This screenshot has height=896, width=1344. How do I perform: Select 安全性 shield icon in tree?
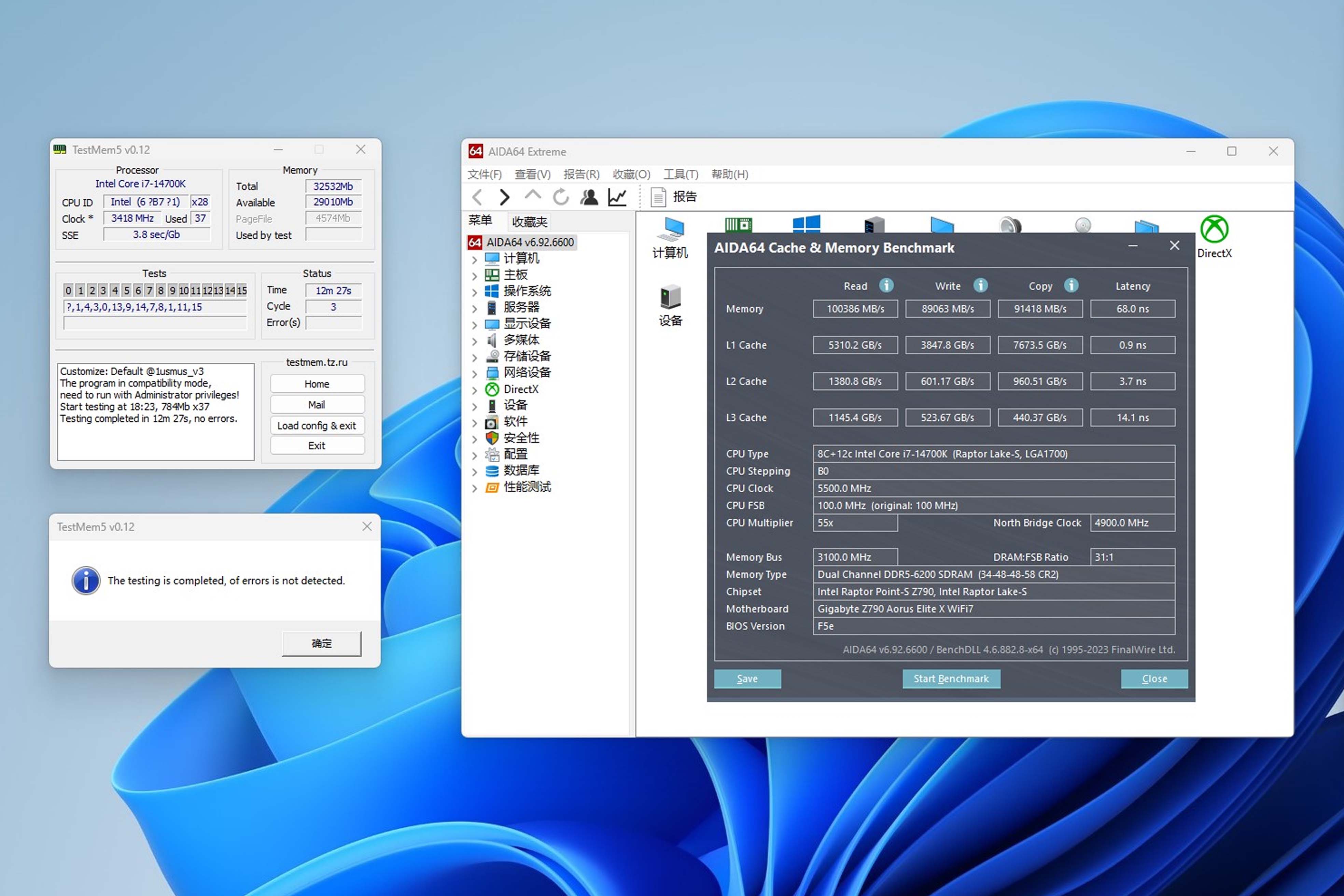[492, 438]
